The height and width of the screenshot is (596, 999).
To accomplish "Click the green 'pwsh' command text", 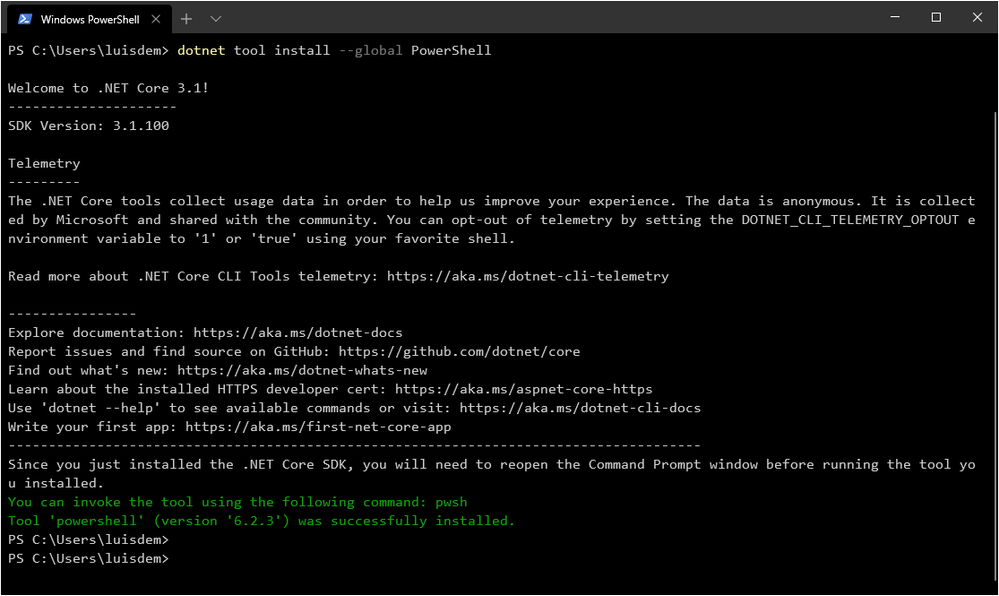I will (451, 502).
